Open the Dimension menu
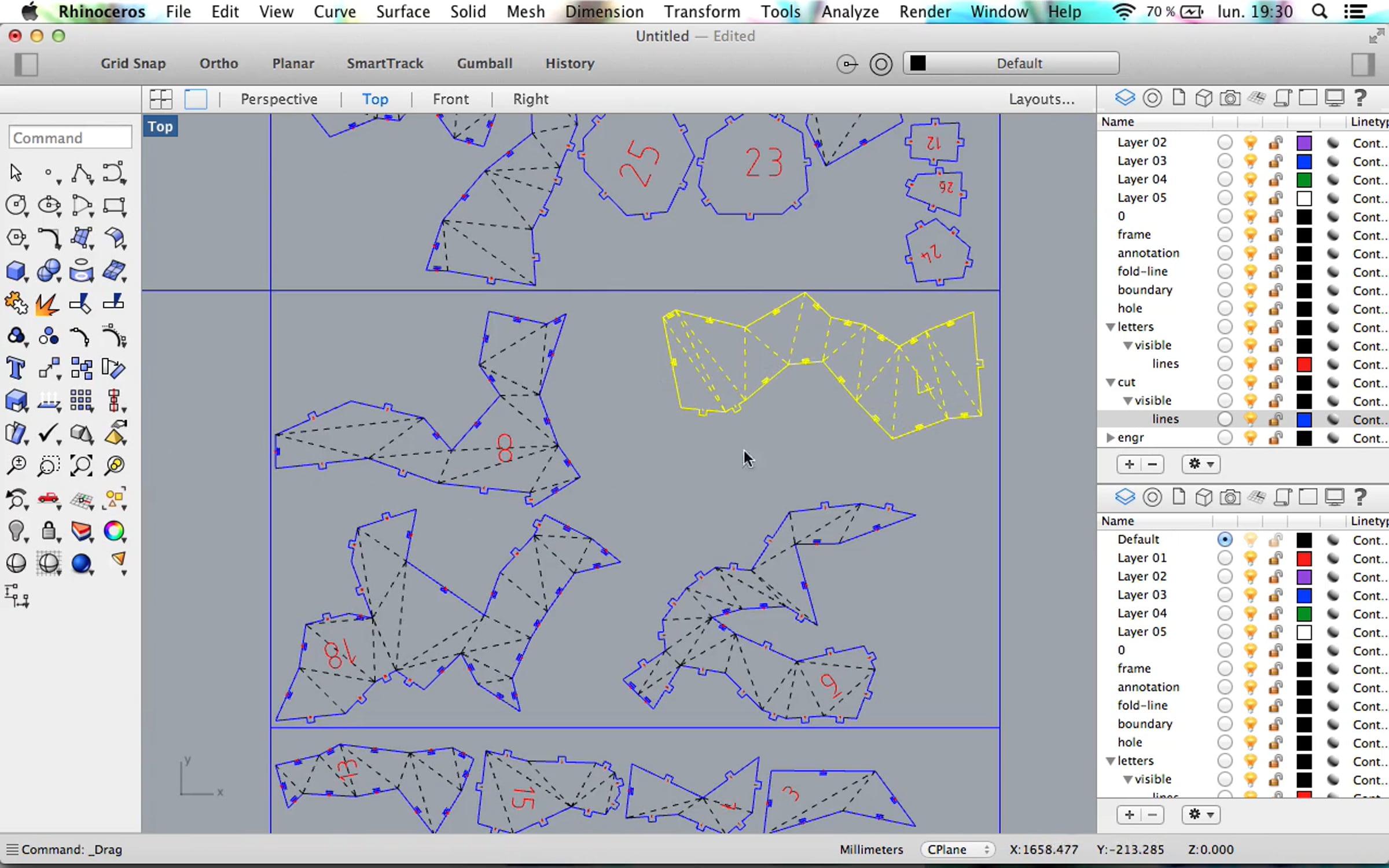Screen dimensions: 1389x868 click(604, 12)
